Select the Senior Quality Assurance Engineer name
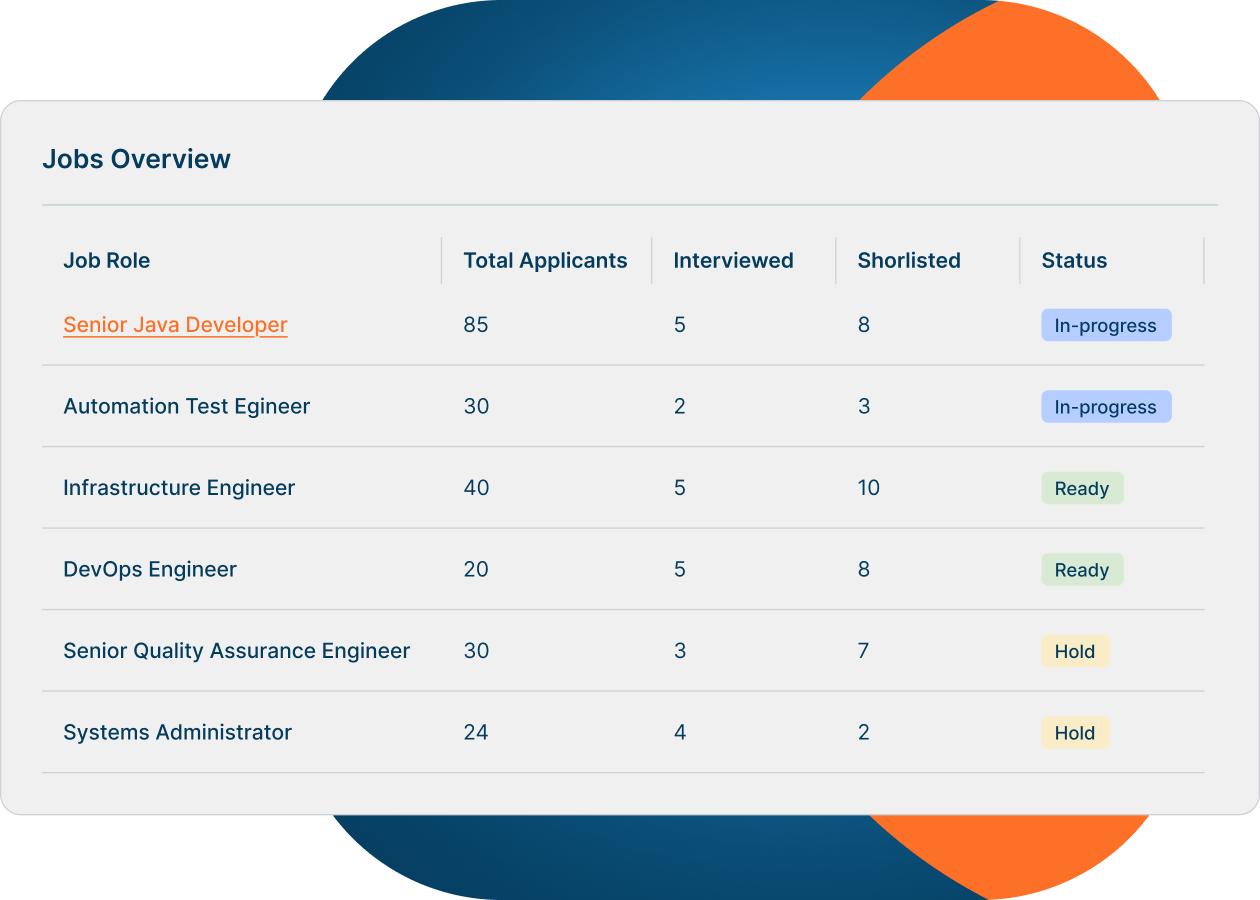This screenshot has height=900, width=1260. point(237,651)
